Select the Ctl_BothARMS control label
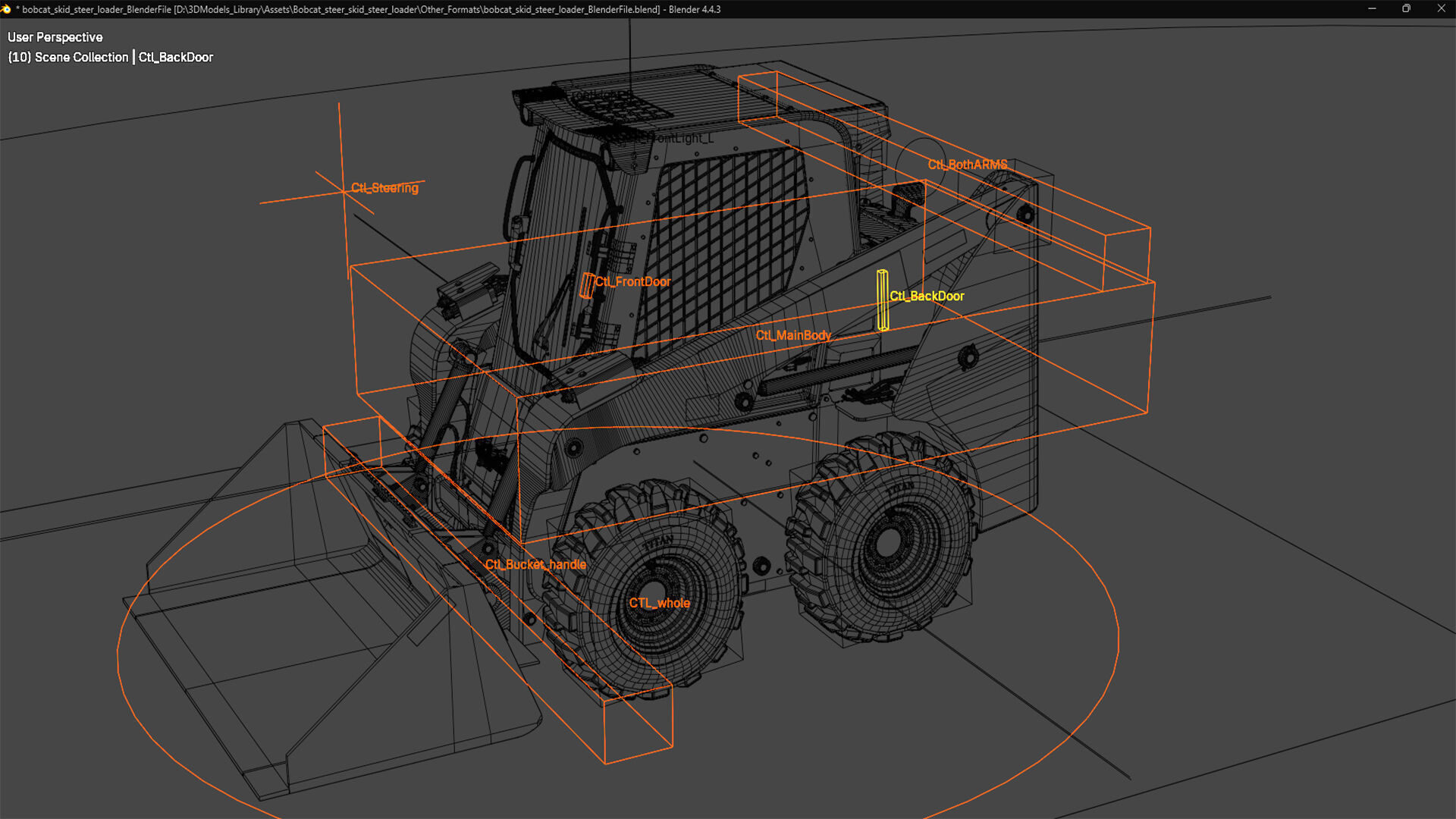The image size is (1456, 819). (968, 165)
